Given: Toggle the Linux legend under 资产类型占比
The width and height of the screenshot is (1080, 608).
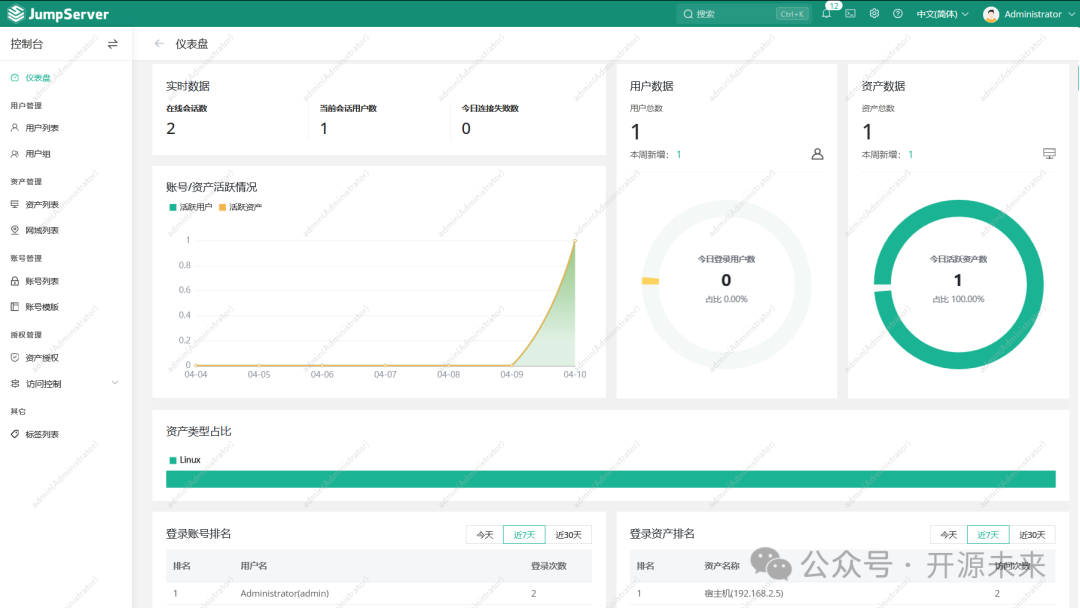Looking at the screenshot, I should (x=186, y=460).
